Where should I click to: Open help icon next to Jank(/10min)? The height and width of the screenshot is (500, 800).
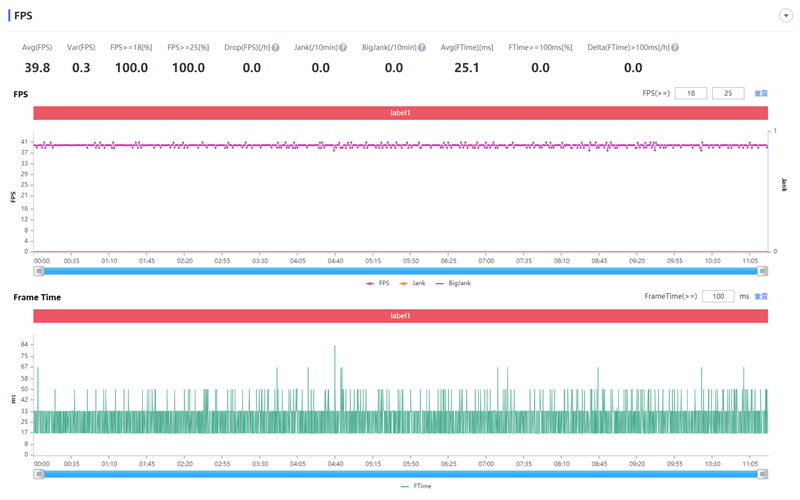tap(343, 47)
